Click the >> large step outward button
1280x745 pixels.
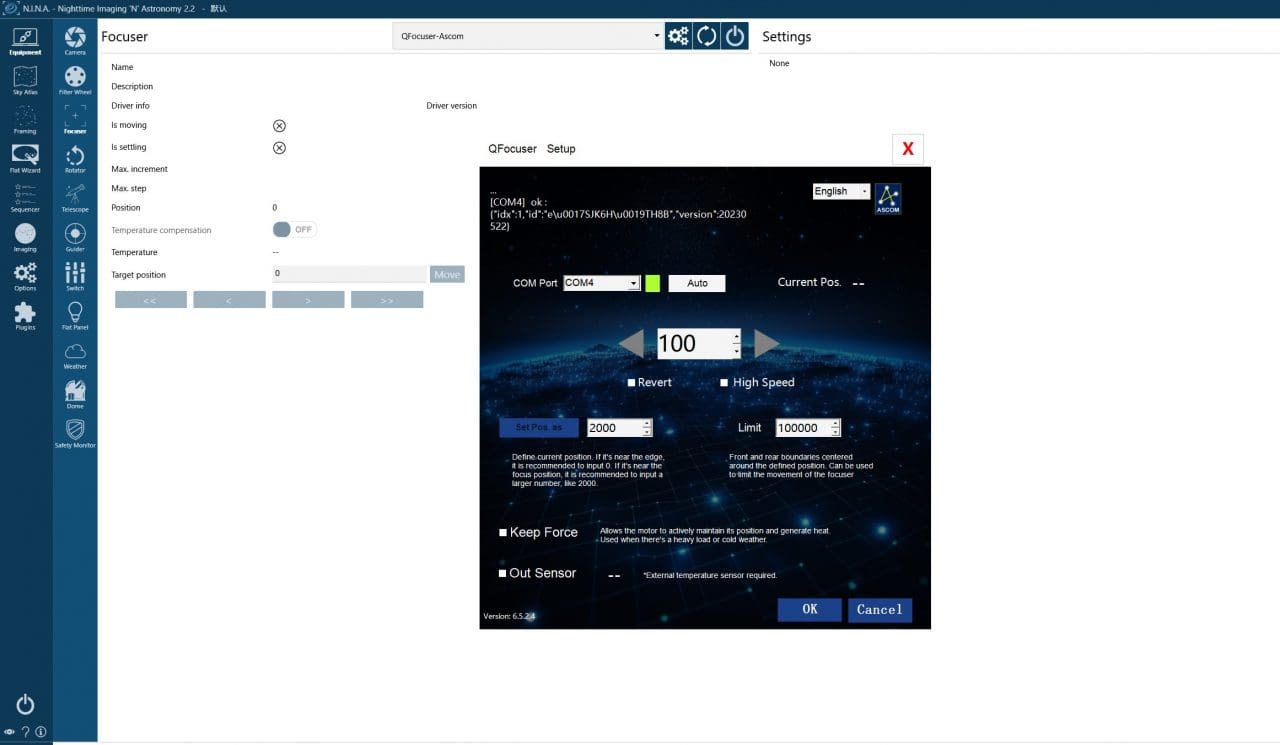click(x=387, y=299)
